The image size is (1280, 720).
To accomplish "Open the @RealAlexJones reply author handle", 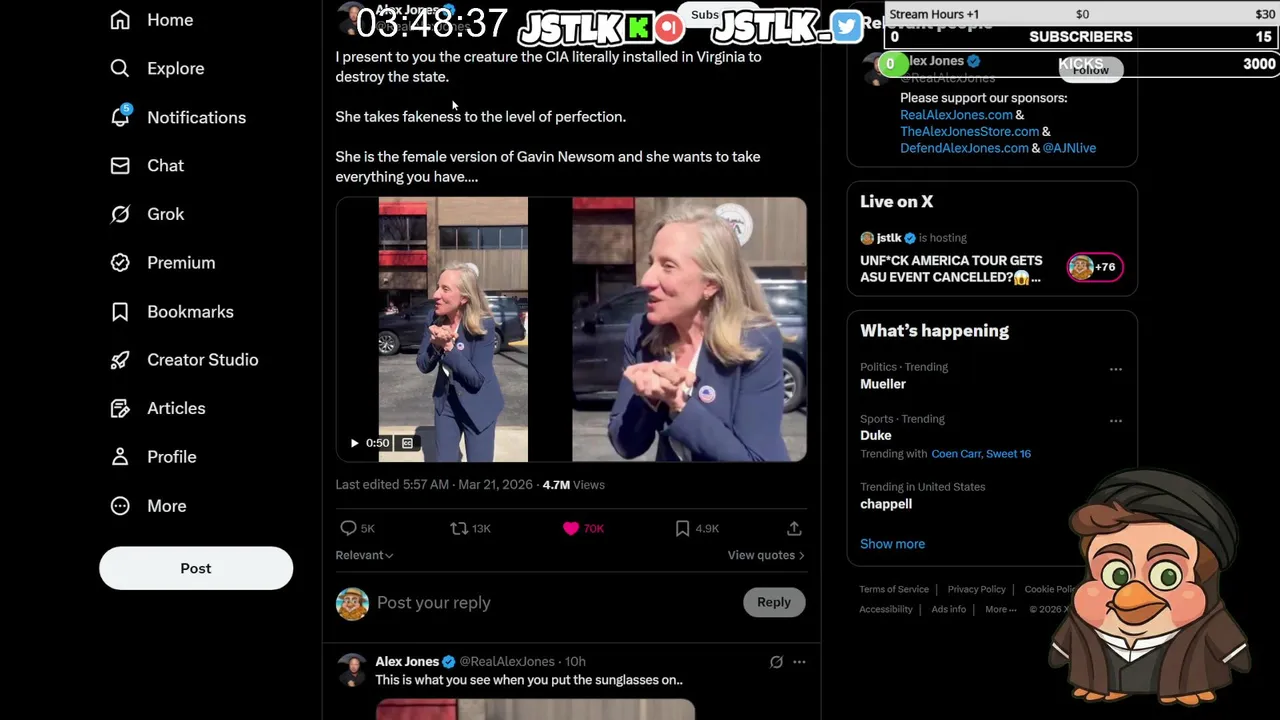I will 507,661.
